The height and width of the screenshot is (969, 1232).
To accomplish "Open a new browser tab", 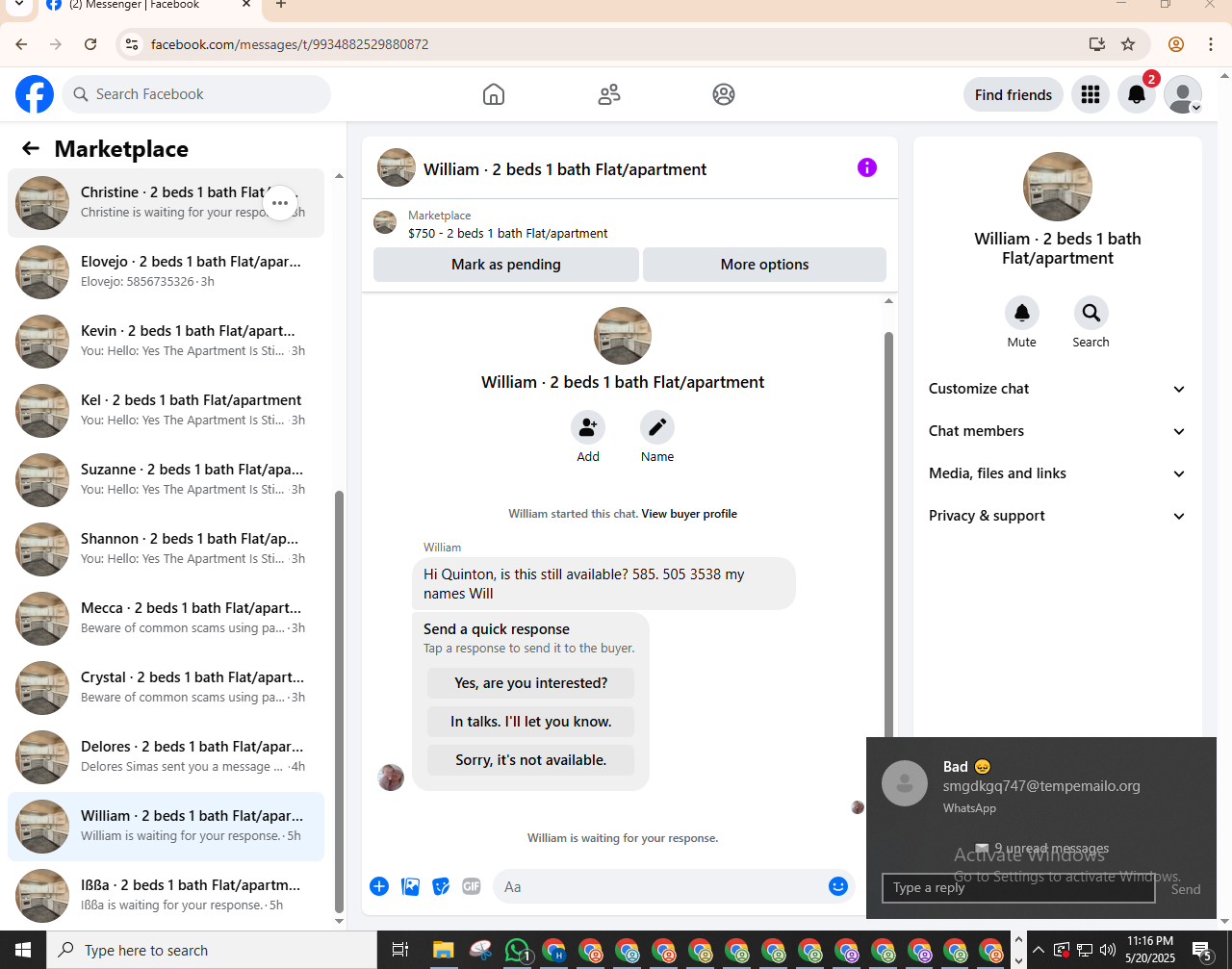I will pyautogui.click(x=281, y=5).
